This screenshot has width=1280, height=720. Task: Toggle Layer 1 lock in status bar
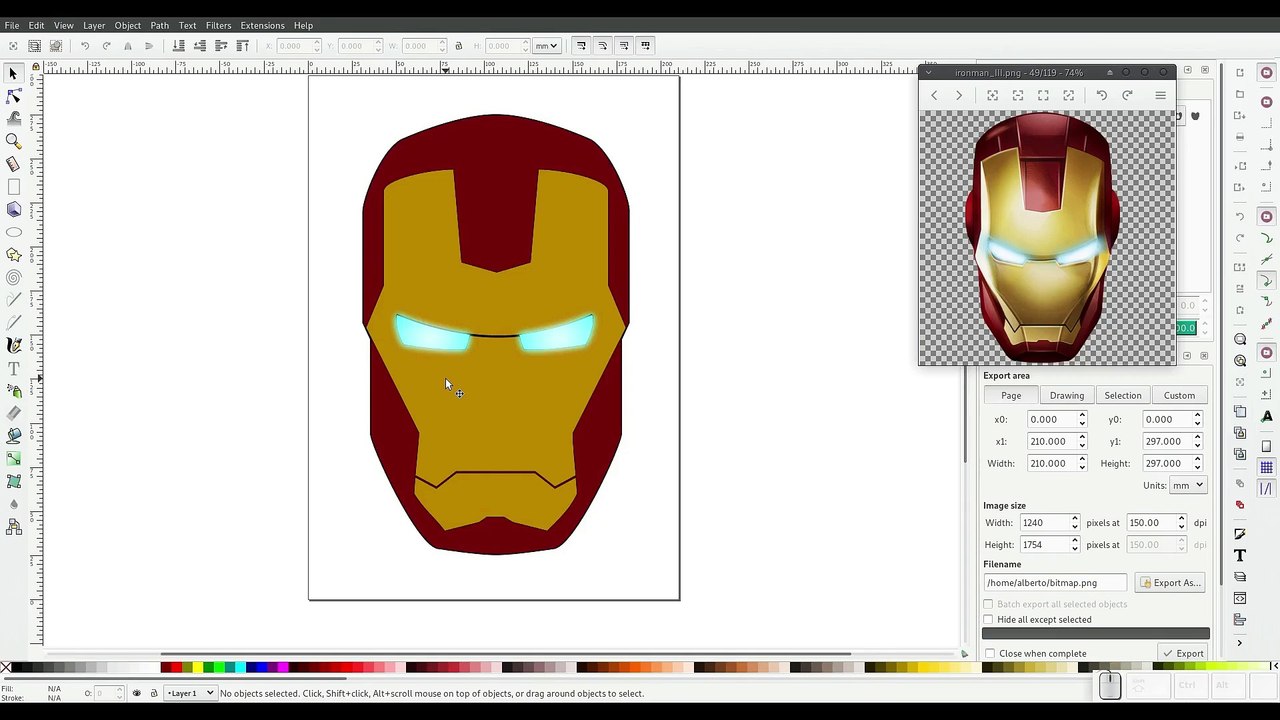click(x=153, y=693)
